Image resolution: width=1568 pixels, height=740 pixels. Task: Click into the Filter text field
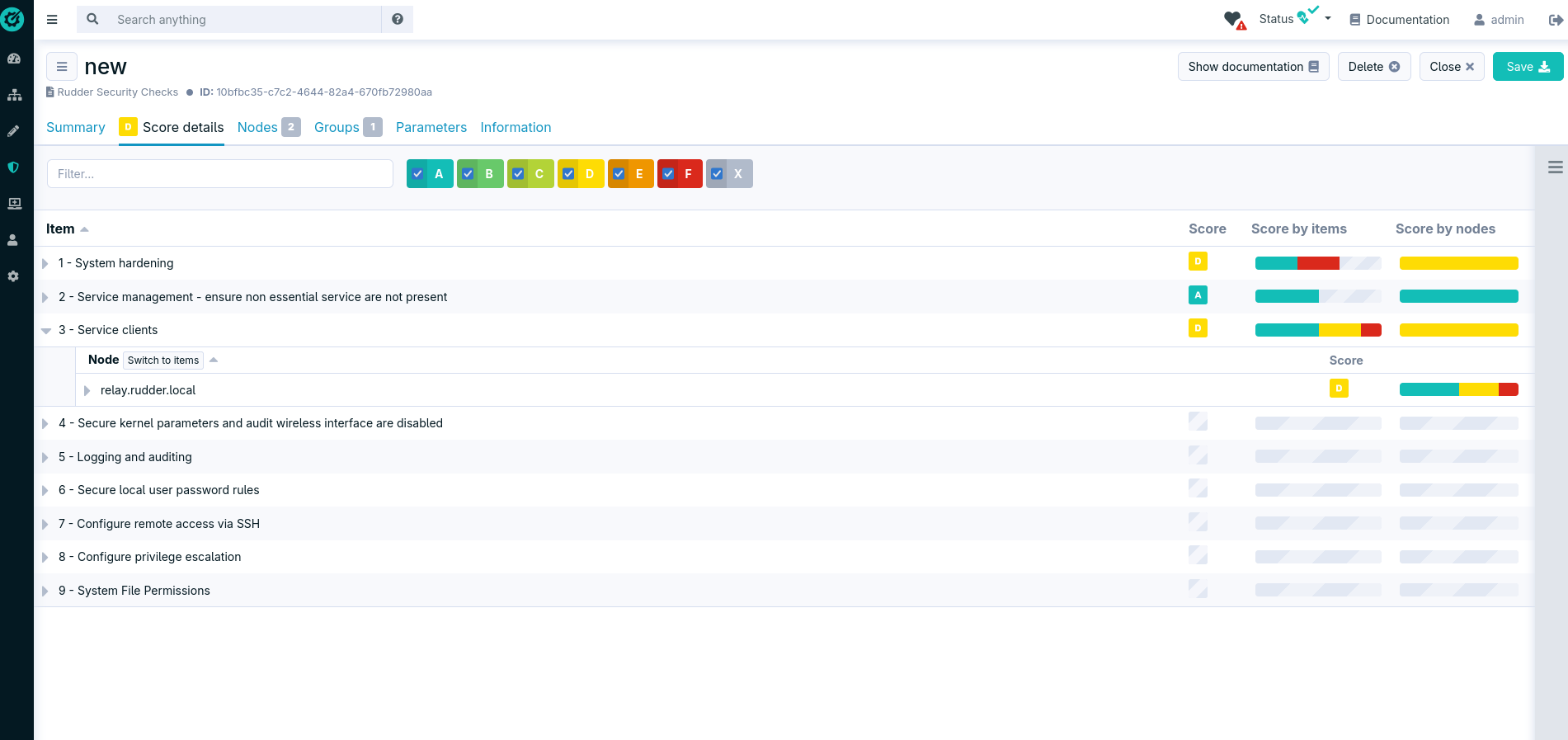(x=219, y=174)
